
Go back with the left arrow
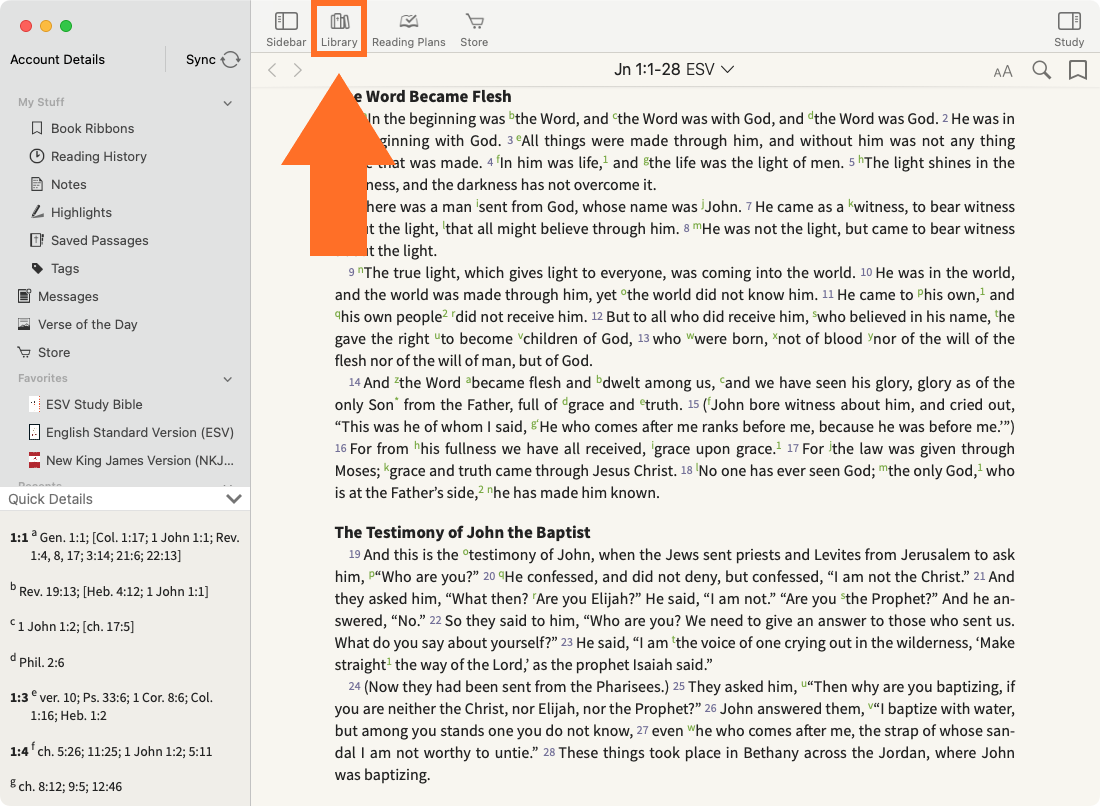pos(272,70)
